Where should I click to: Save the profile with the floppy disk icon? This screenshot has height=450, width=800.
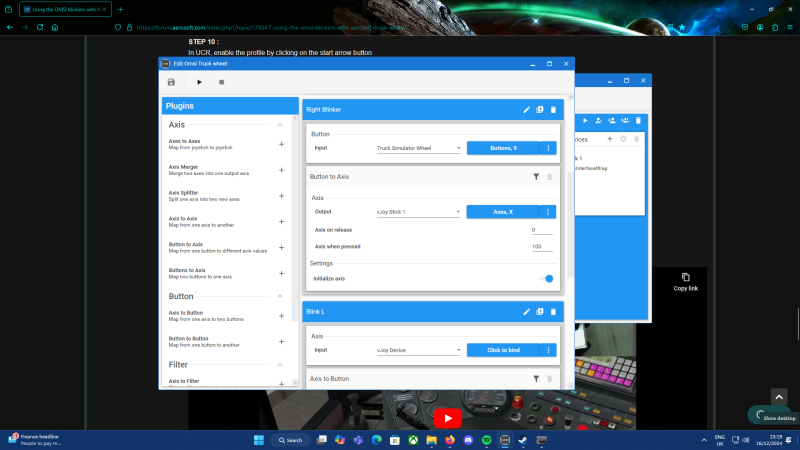171,82
